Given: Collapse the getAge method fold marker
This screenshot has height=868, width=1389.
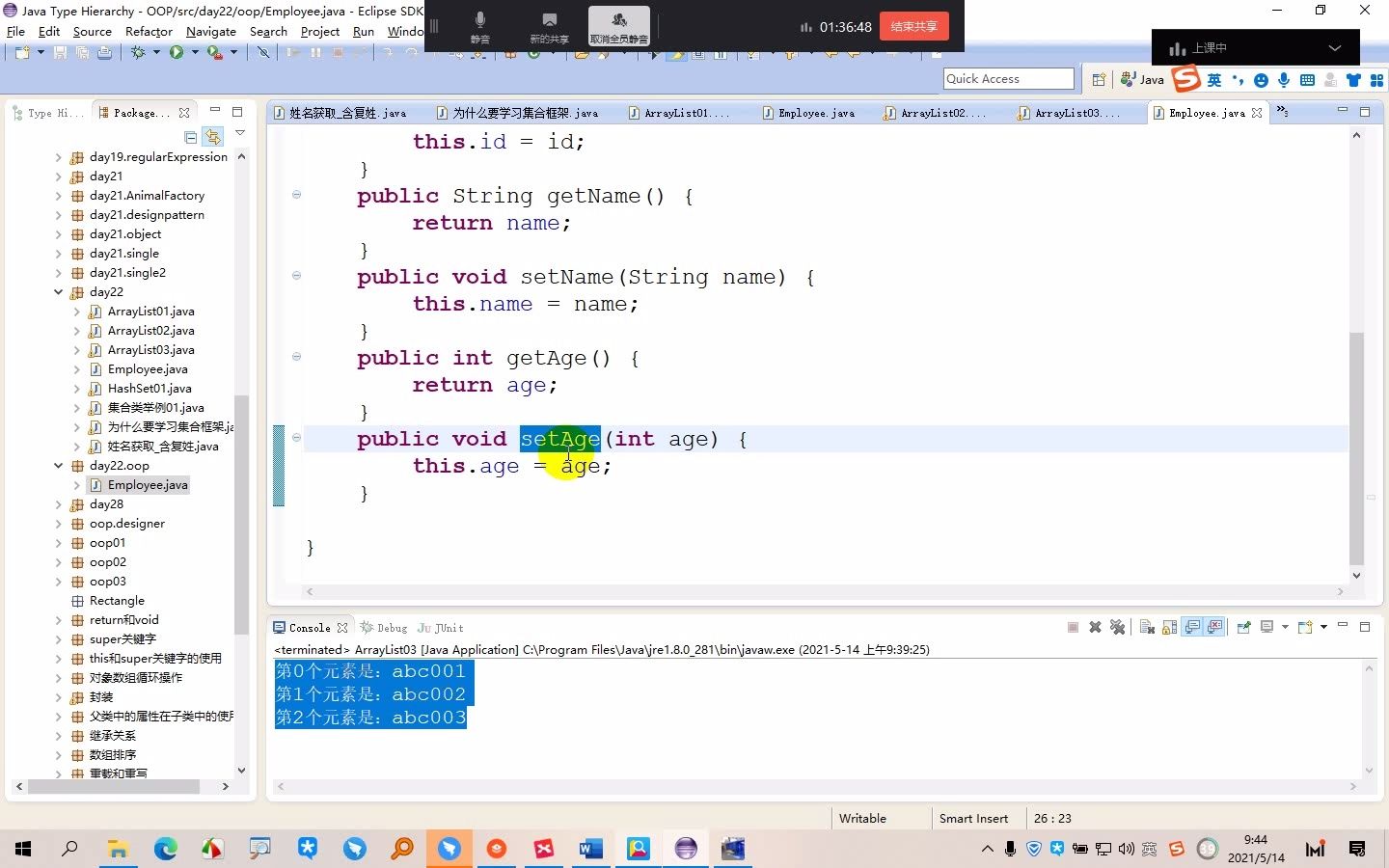Looking at the screenshot, I should coord(296,357).
